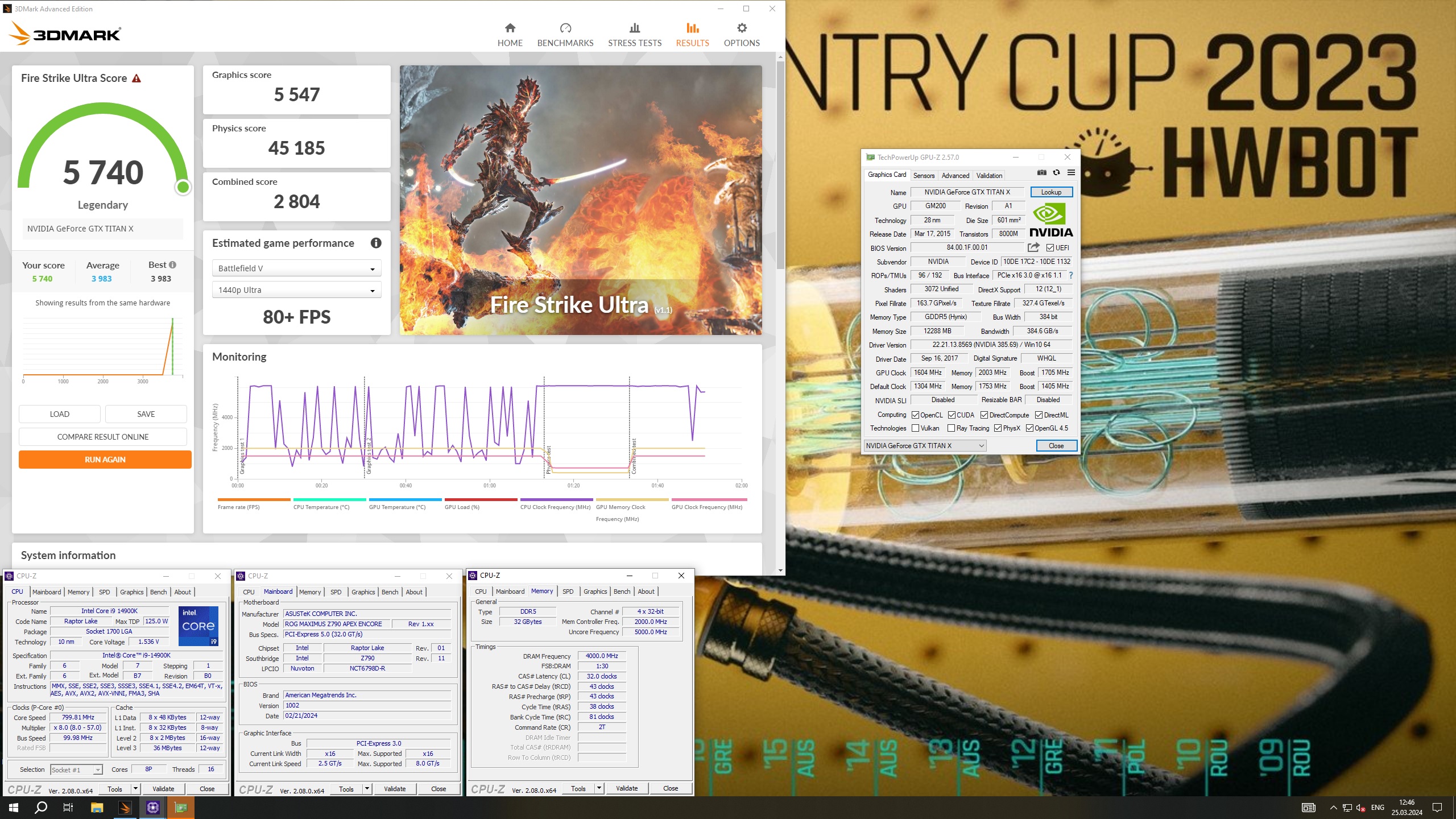Screen dimensions: 1456x819
Task: Click the GPU-Z Lookup button
Action: coord(1051,192)
